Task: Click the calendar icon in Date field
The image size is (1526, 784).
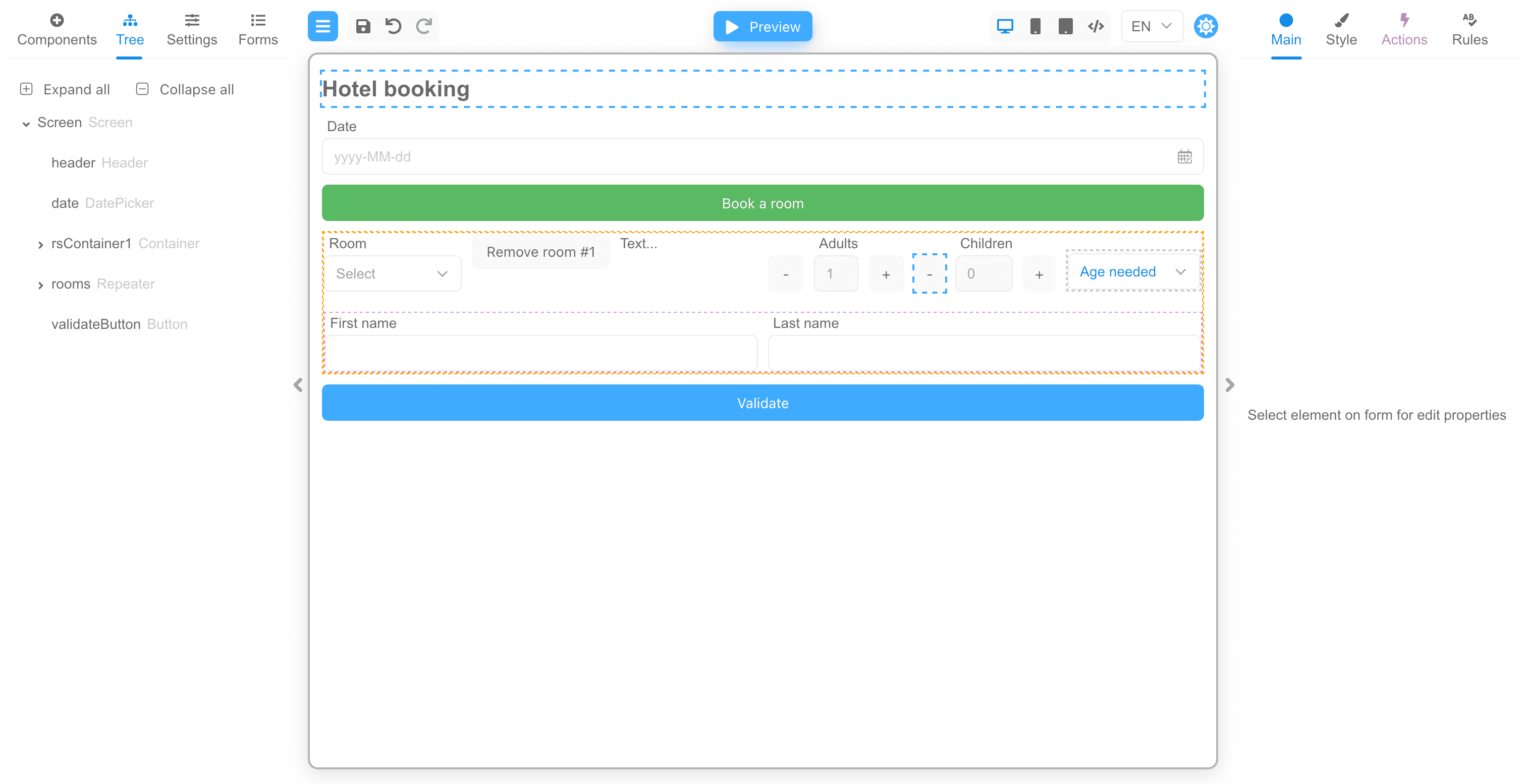Action: [x=1184, y=157]
